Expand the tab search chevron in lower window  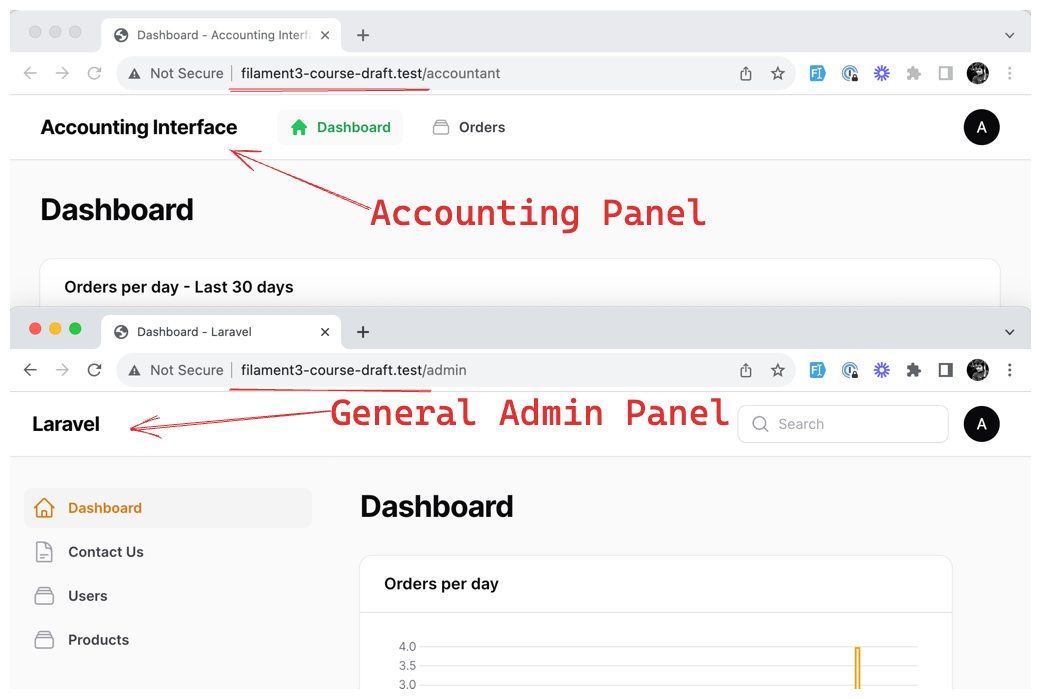point(1009,332)
